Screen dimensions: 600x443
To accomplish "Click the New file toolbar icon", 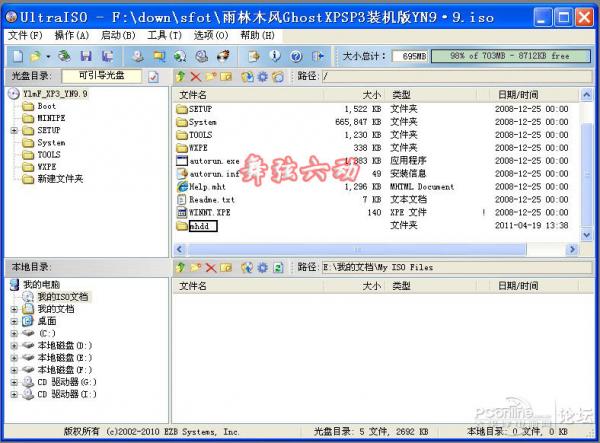I will (x=18, y=56).
